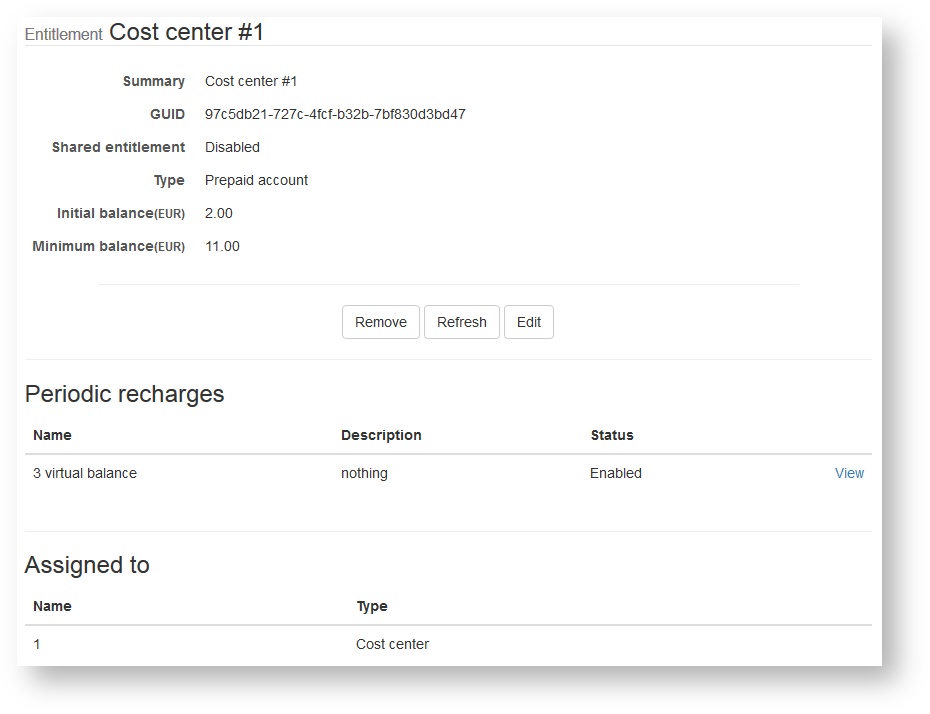Select the Minimum balance value 11.00
The image size is (930, 714).
pos(222,246)
